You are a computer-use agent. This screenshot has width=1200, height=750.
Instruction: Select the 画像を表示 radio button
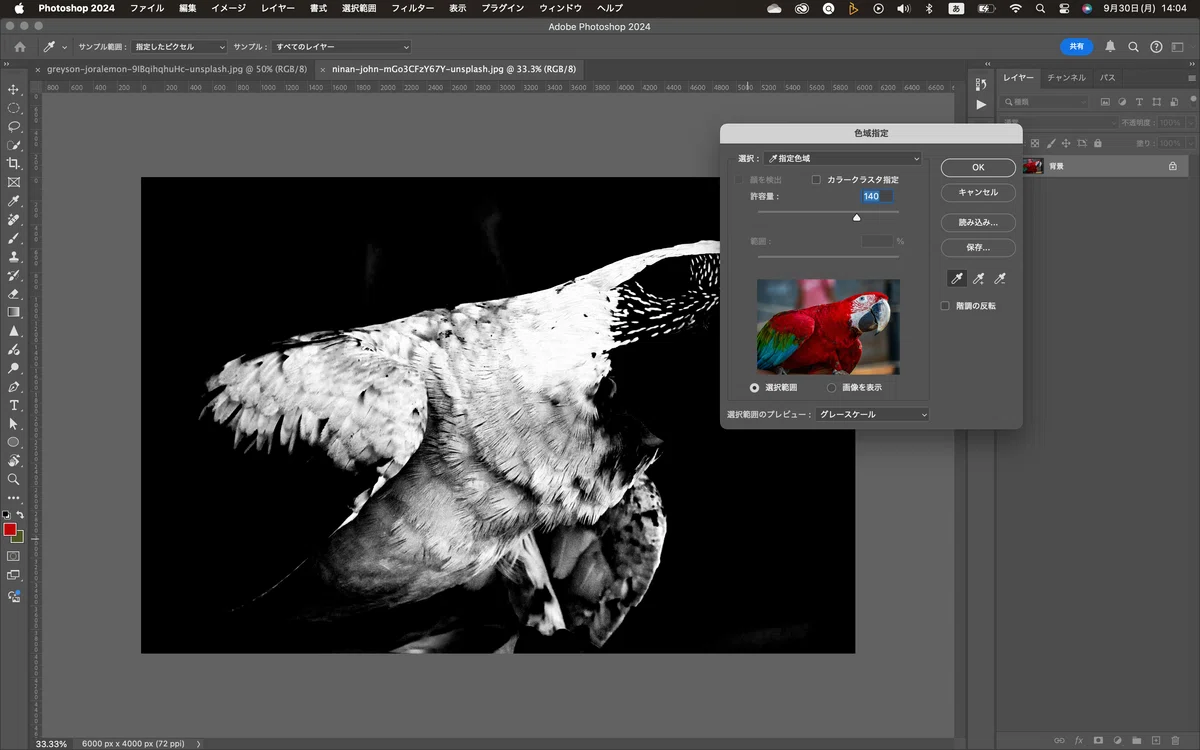coord(832,387)
